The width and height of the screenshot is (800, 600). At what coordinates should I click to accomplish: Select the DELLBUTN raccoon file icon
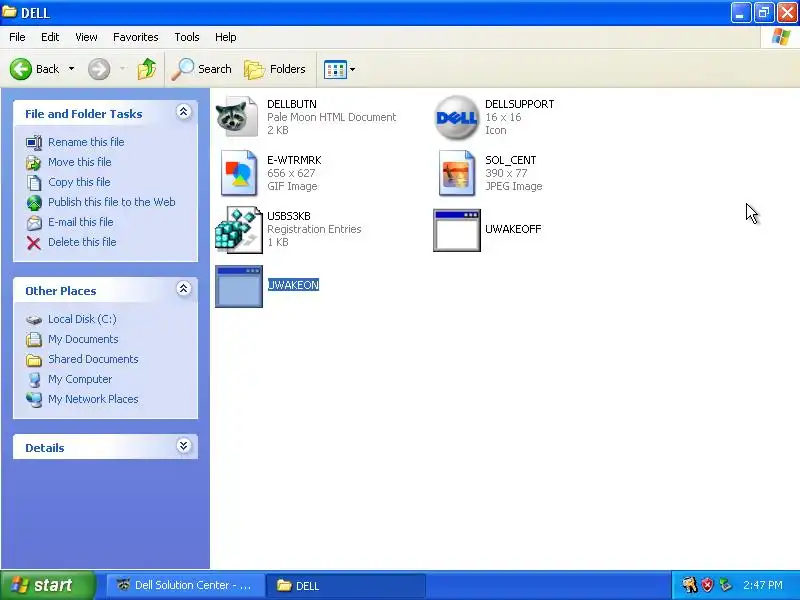click(238, 117)
